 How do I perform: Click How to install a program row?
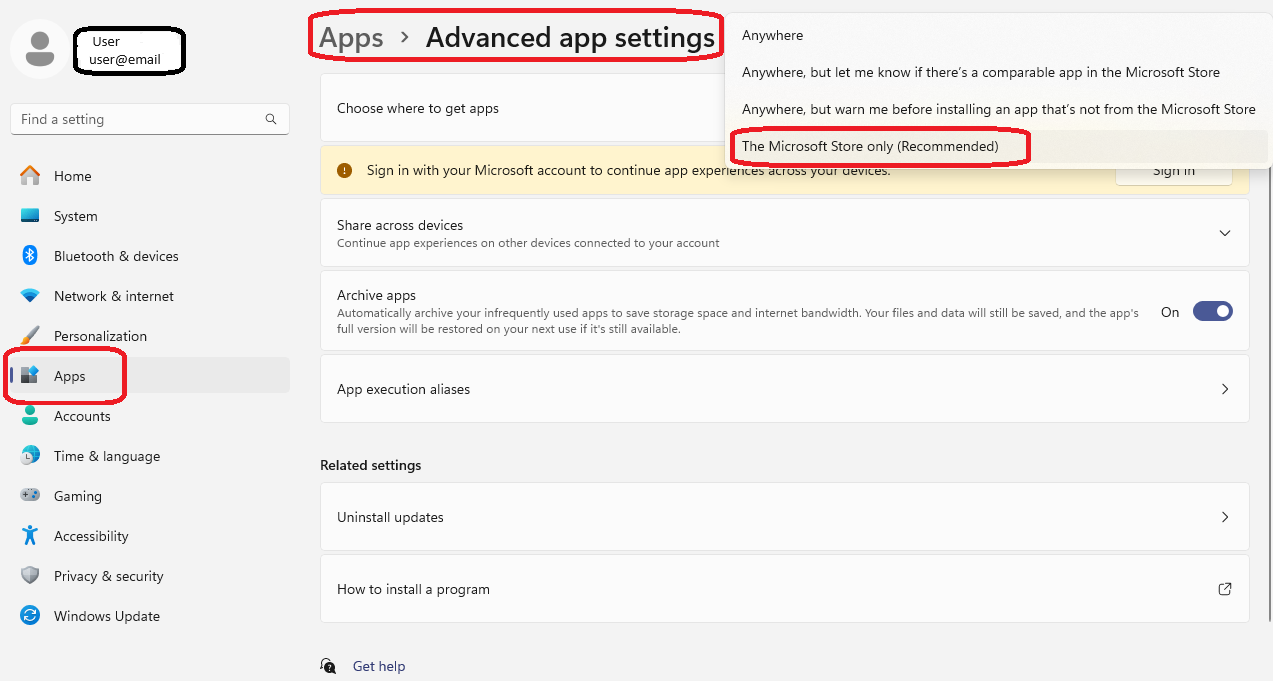click(x=785, y=589)
